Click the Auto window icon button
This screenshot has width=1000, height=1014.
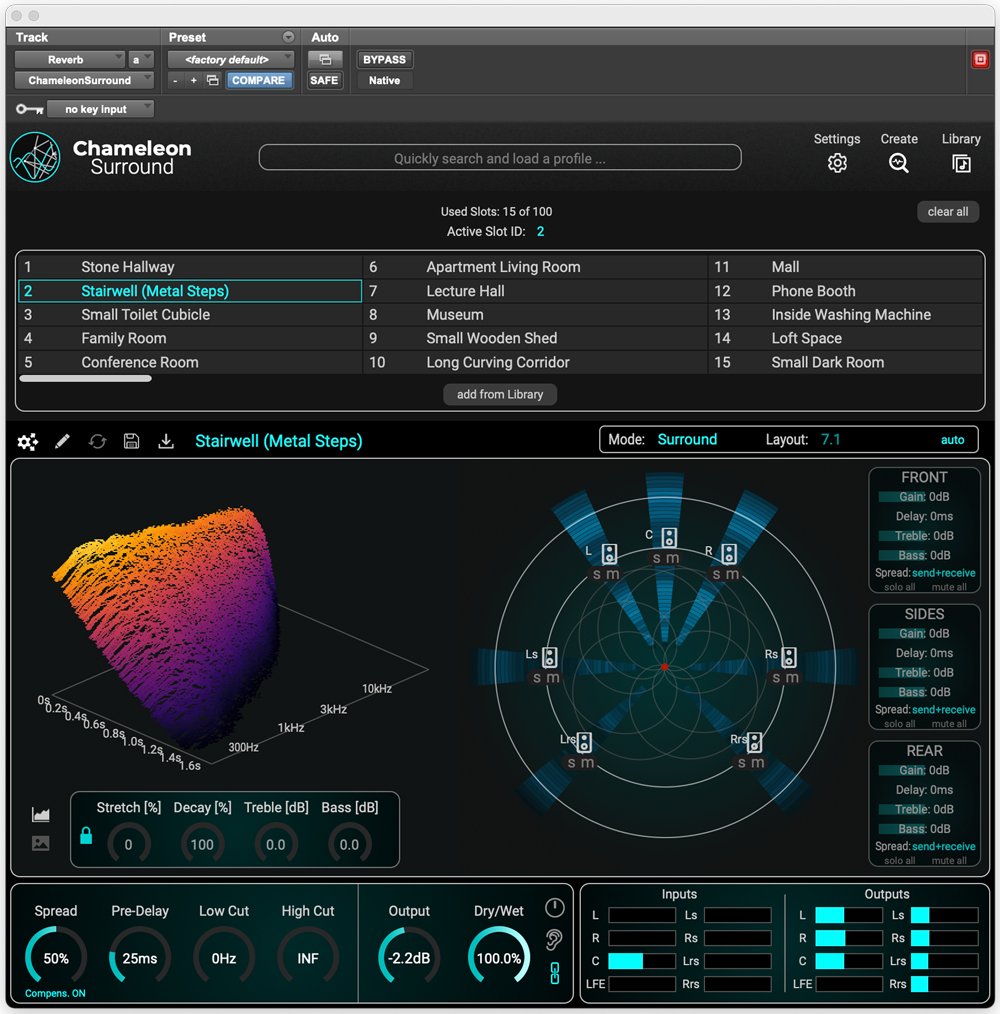325,59
